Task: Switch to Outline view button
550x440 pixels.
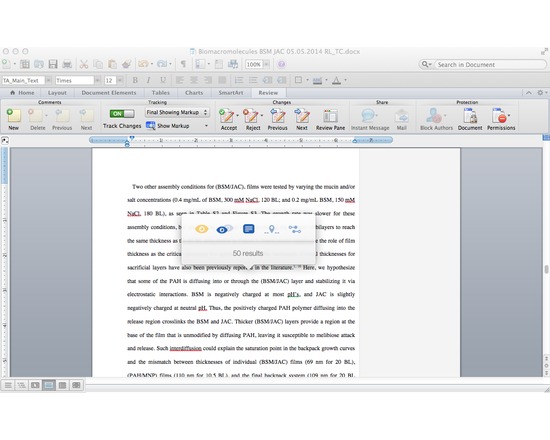Action: pos(21,385)
